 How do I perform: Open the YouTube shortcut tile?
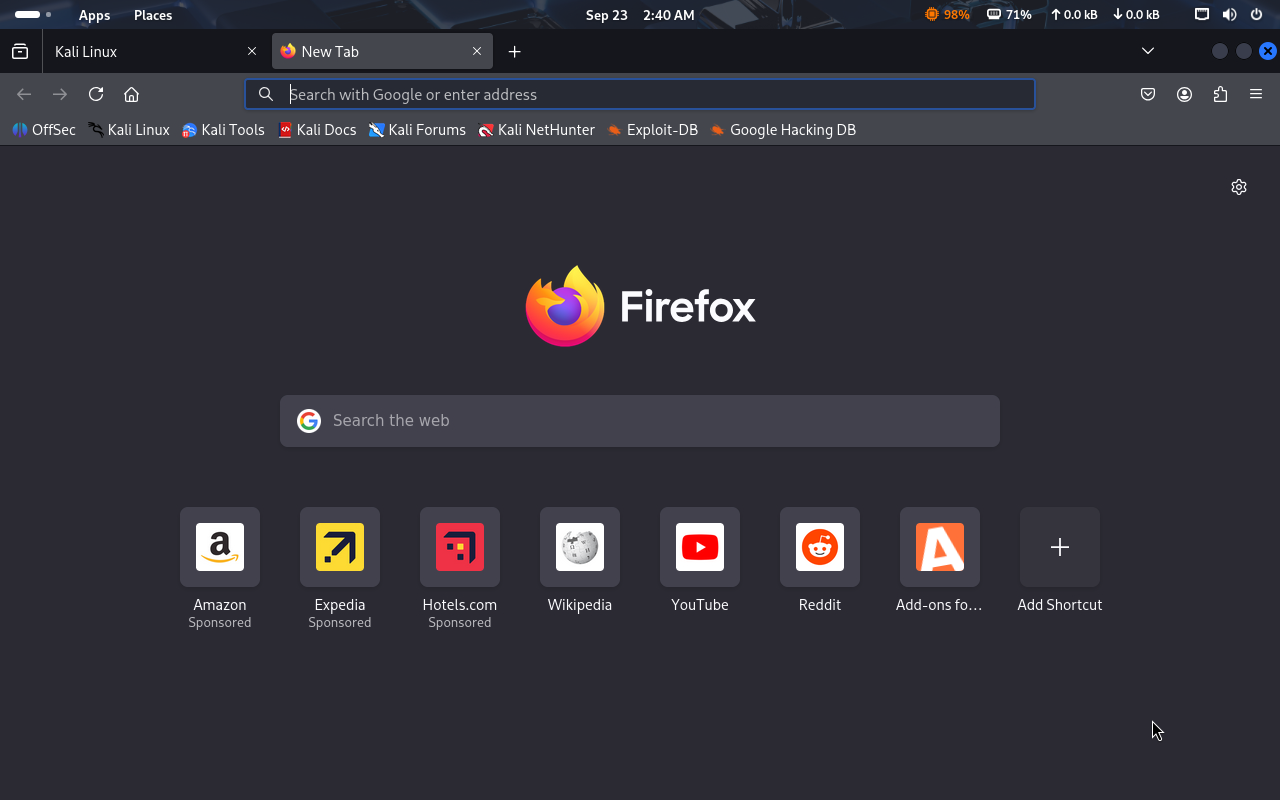[700, 547]
